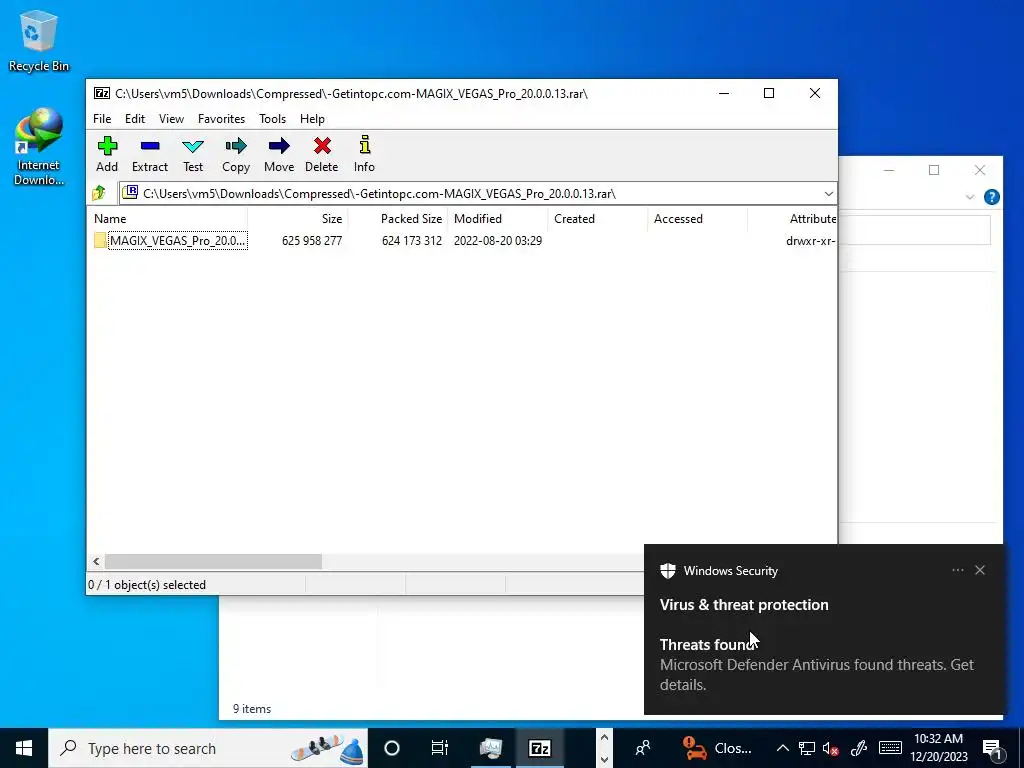Run the Test archive tool
The width and height of the screenshot is (1024, 768).
click(x=193, y=154)
